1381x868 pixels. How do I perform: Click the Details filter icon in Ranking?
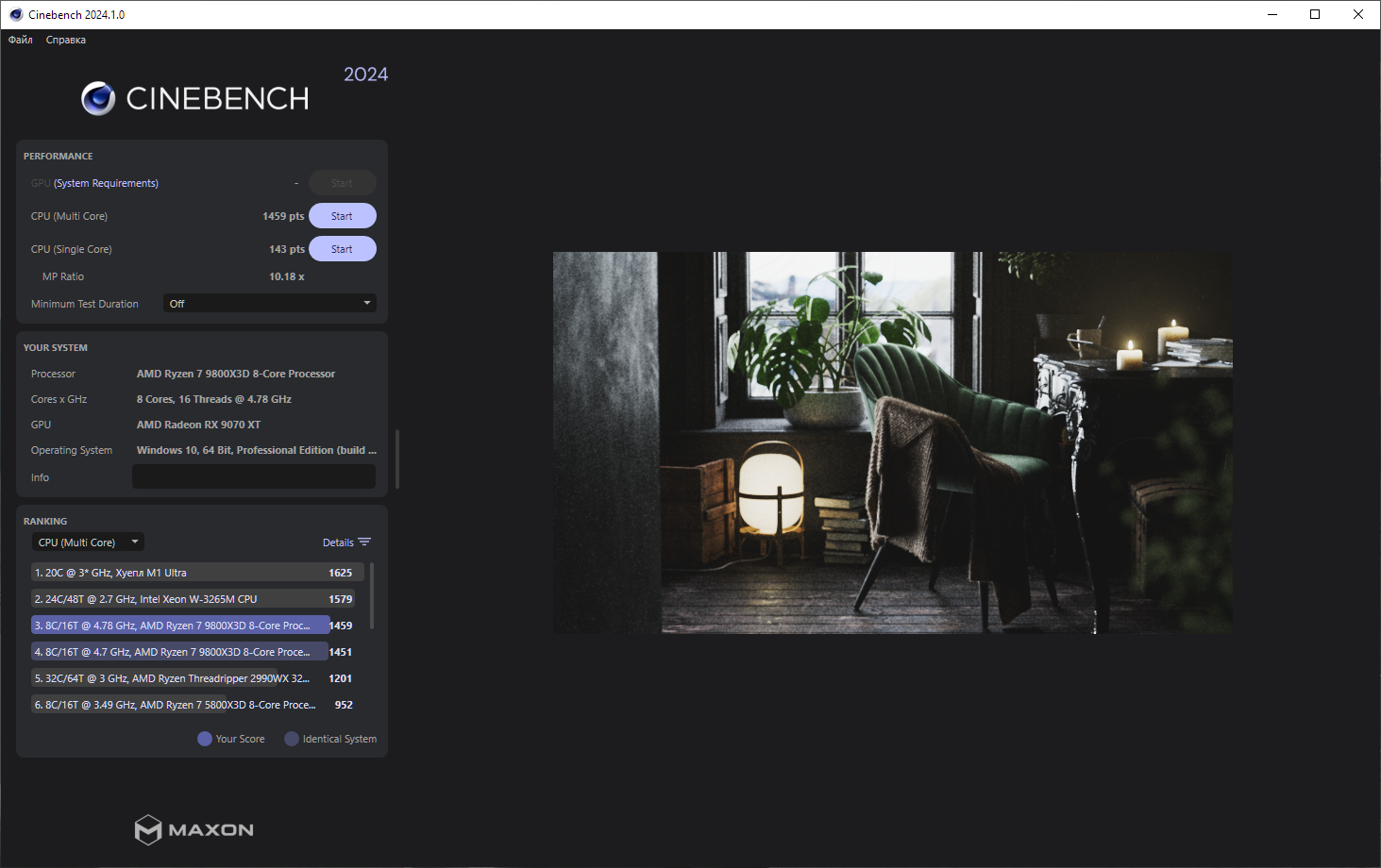pos(364,542)
